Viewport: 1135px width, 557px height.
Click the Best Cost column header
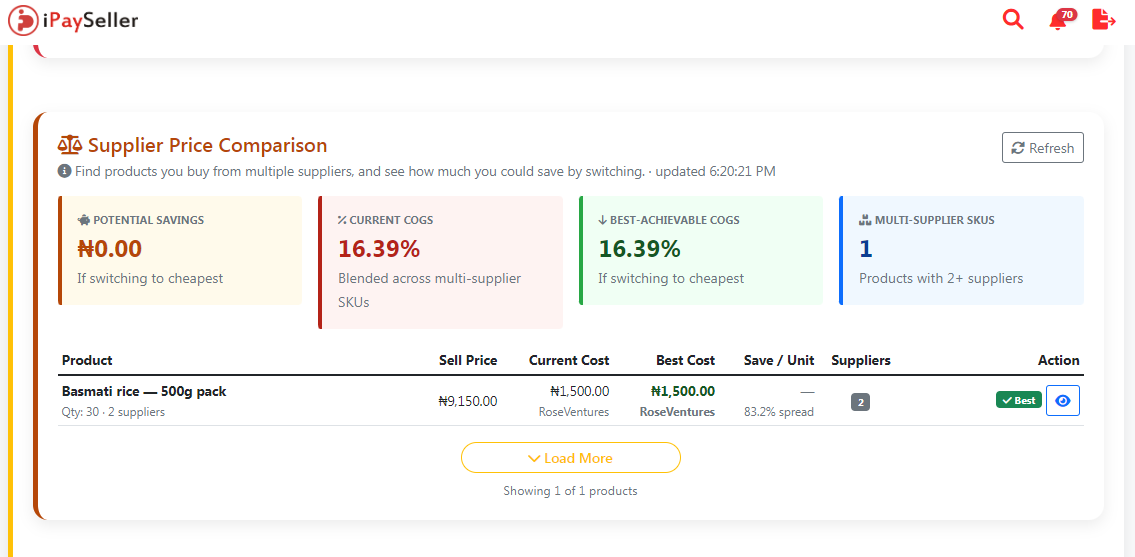[685, 360]
